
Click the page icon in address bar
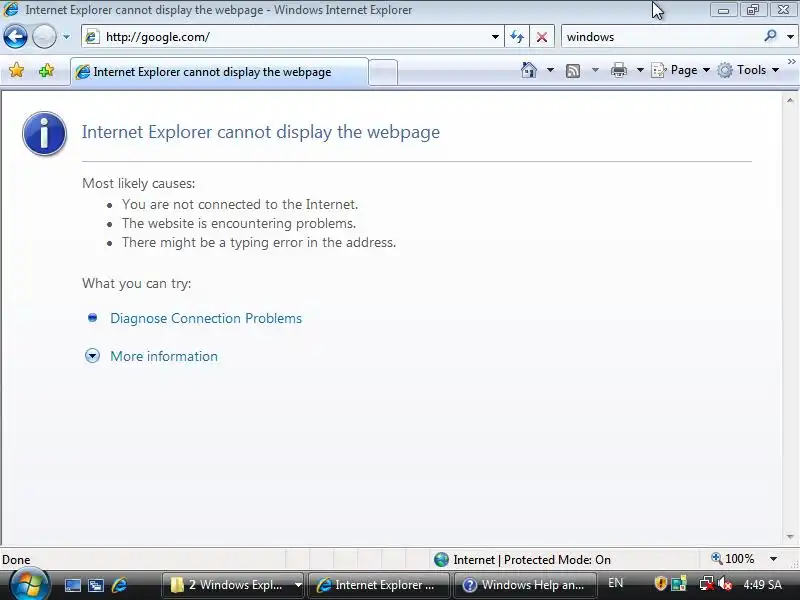(92, 37)
